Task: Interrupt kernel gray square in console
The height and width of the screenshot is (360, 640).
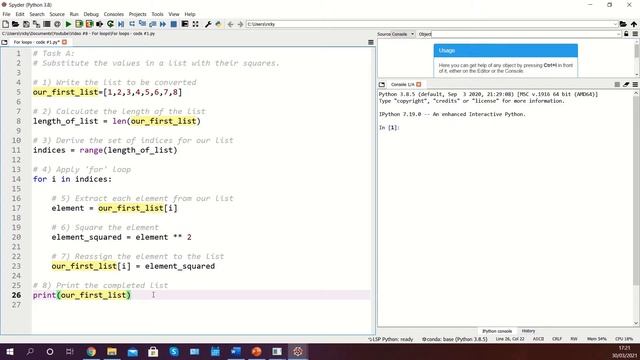Action: click(x=617, y=84)
